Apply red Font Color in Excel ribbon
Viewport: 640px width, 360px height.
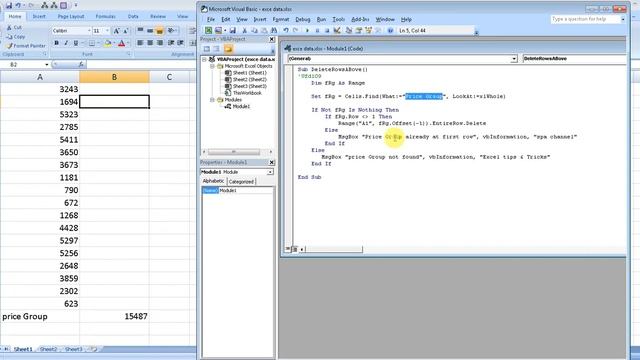pos(121,43)
